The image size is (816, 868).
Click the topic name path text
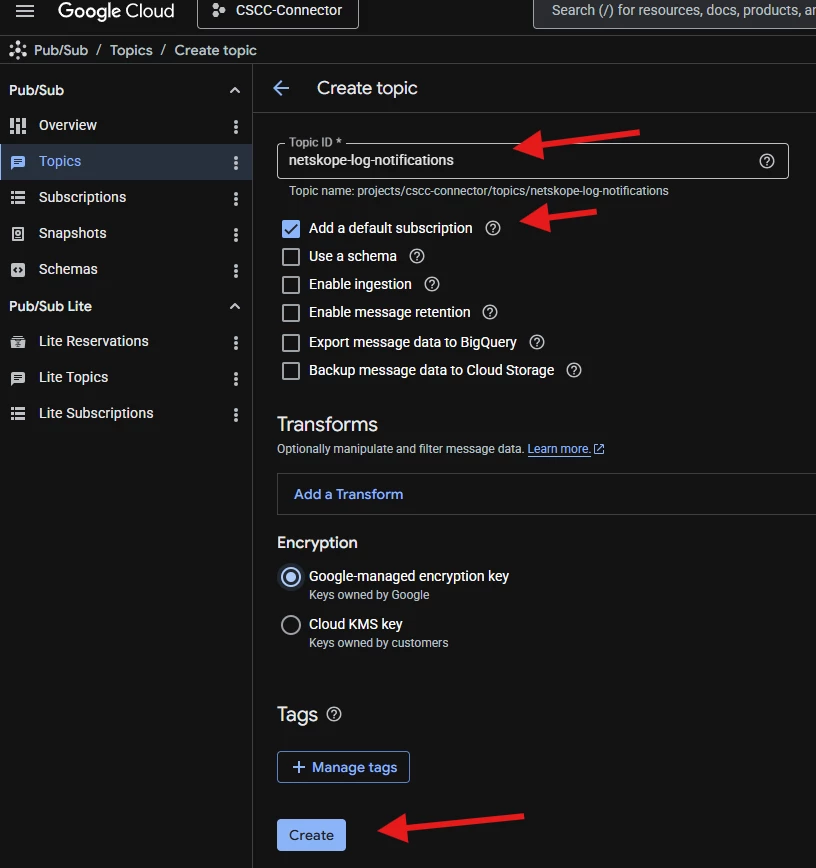coord(478,191)
